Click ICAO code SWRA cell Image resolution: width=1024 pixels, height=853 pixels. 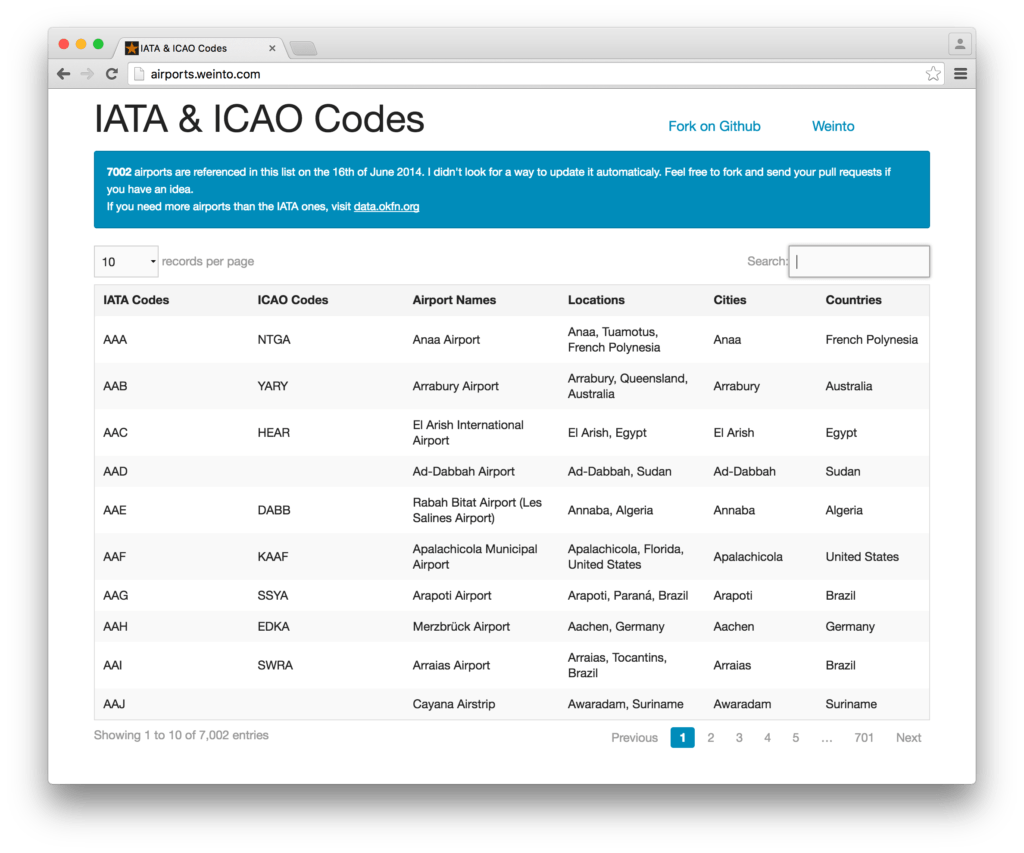[275, 665]
